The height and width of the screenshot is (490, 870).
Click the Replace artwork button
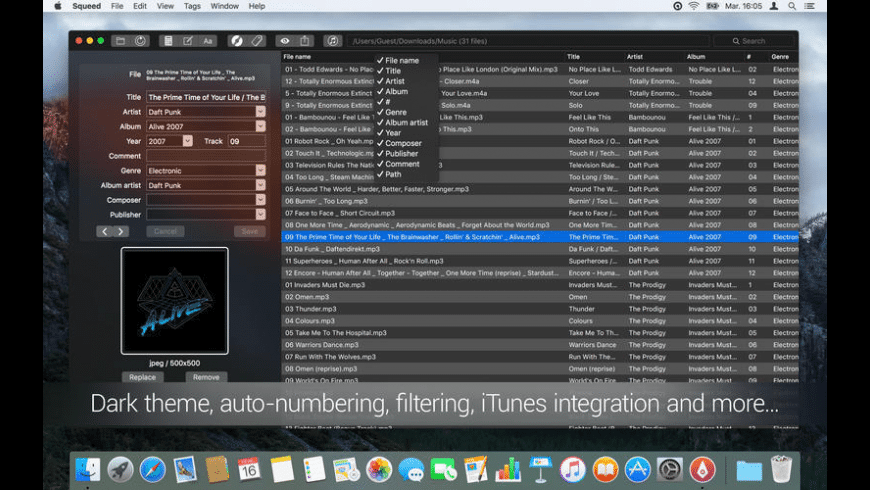pos(143,377)
